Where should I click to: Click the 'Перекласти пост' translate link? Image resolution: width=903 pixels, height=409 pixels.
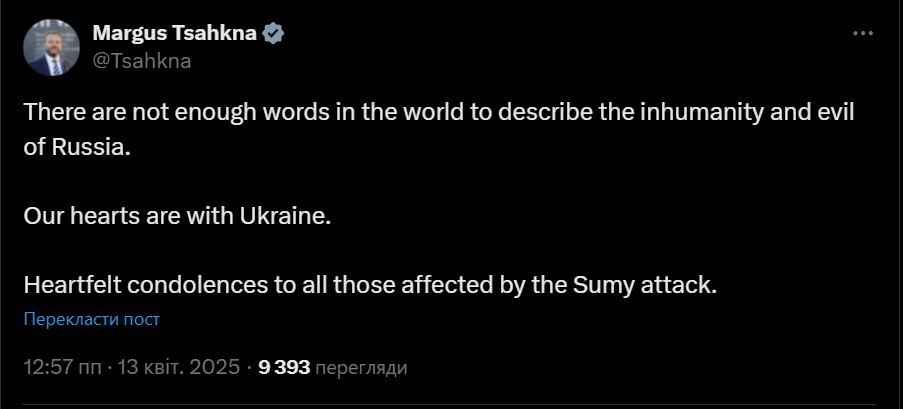point(92,319)
